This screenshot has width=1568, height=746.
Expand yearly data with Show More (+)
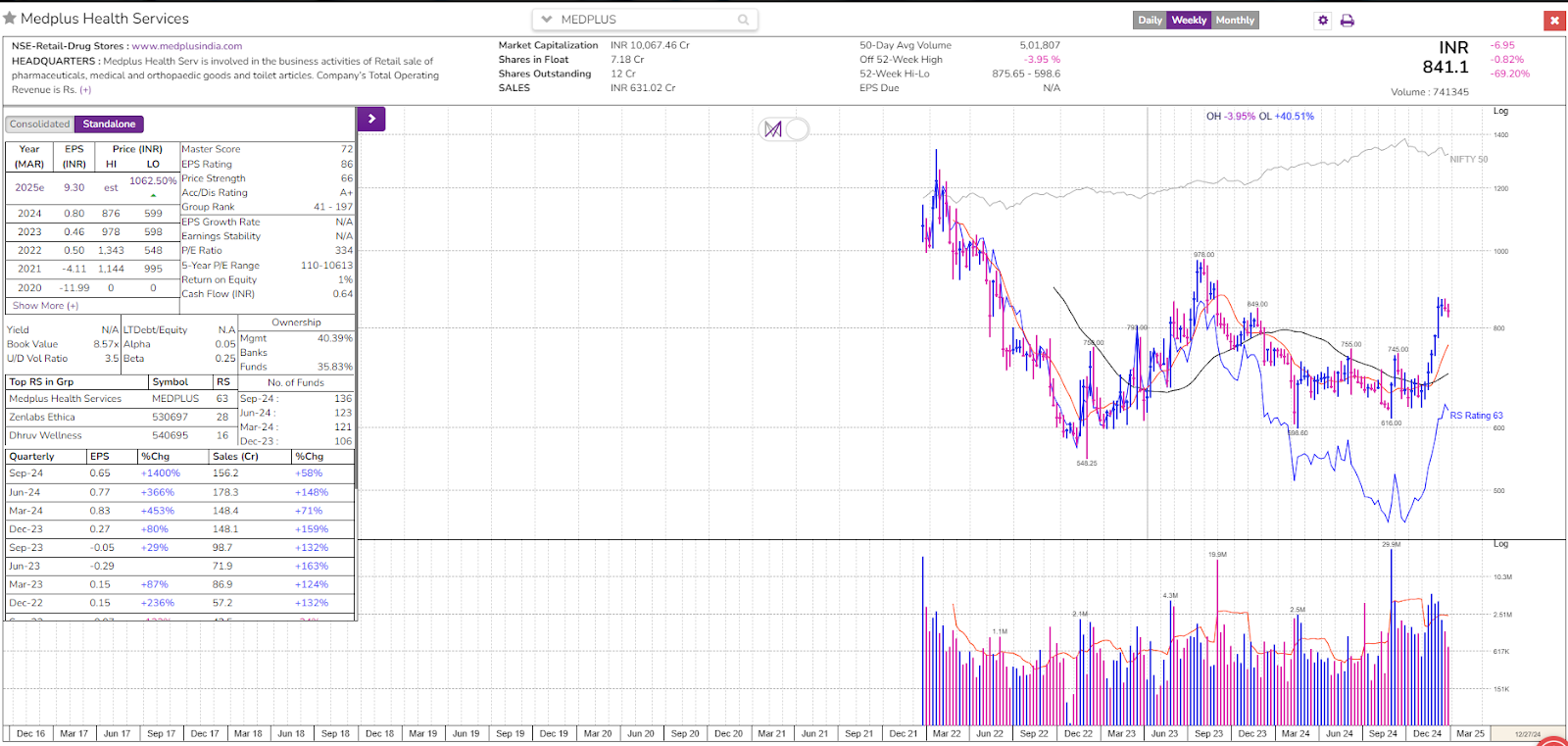coord(45,306)
